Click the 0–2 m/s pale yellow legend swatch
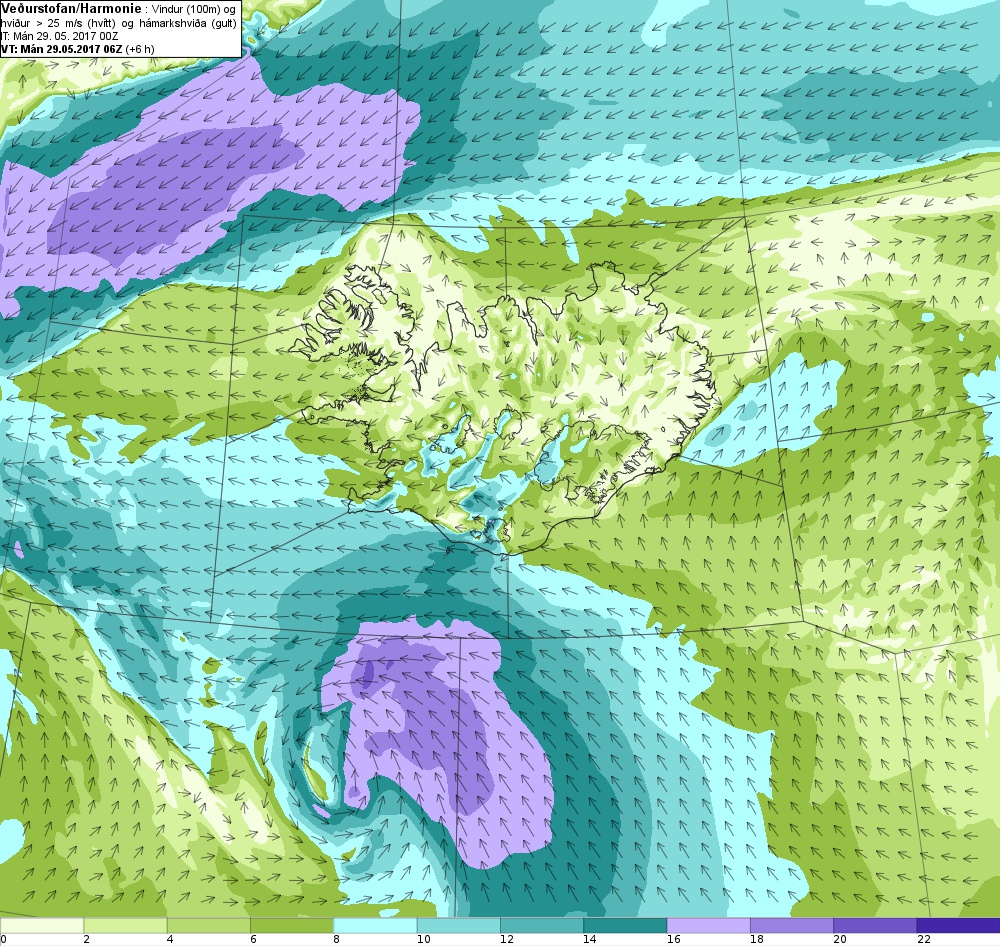1000x946 pixels. coord(41,925)
